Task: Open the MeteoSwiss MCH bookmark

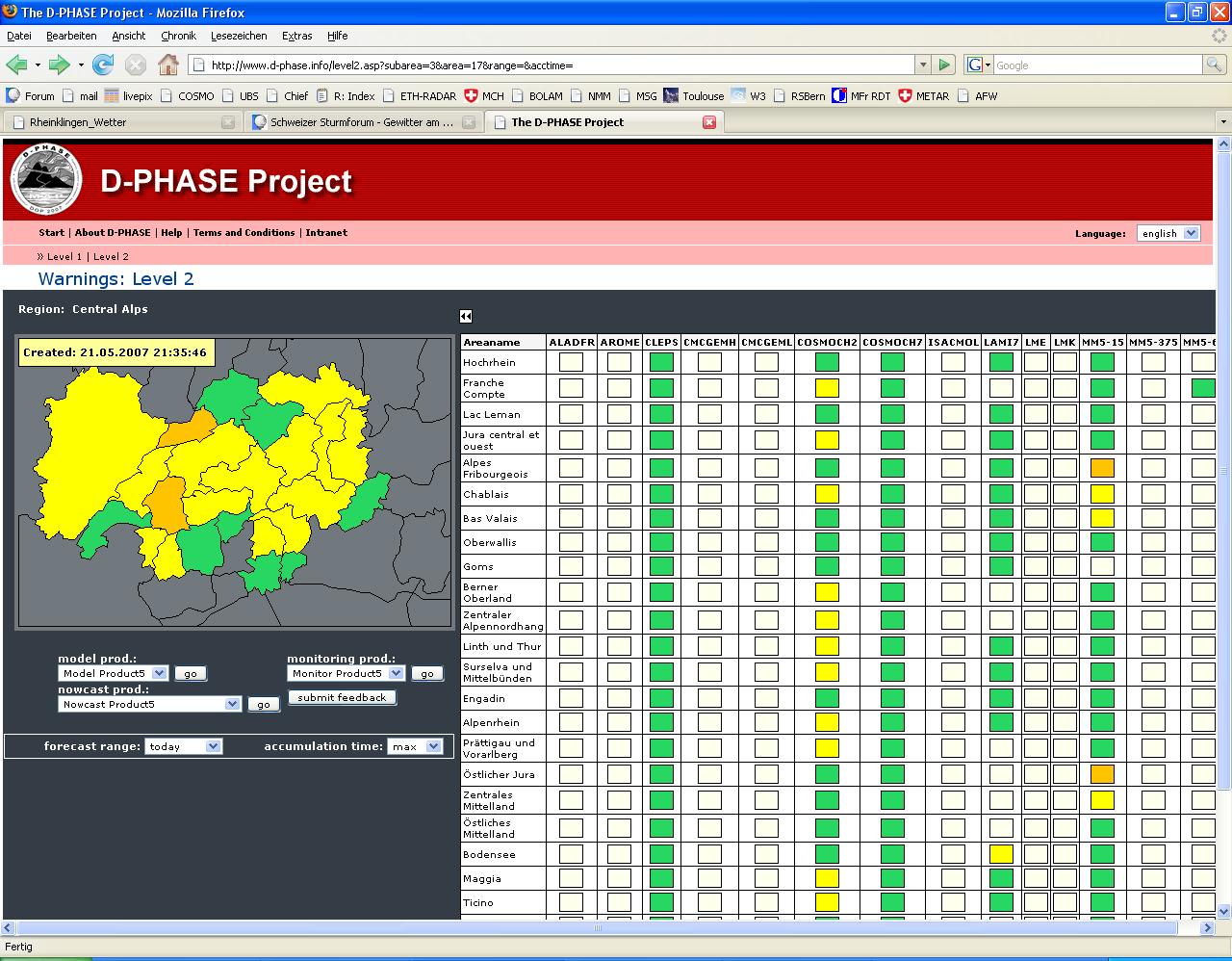Action: coord(484,96)
